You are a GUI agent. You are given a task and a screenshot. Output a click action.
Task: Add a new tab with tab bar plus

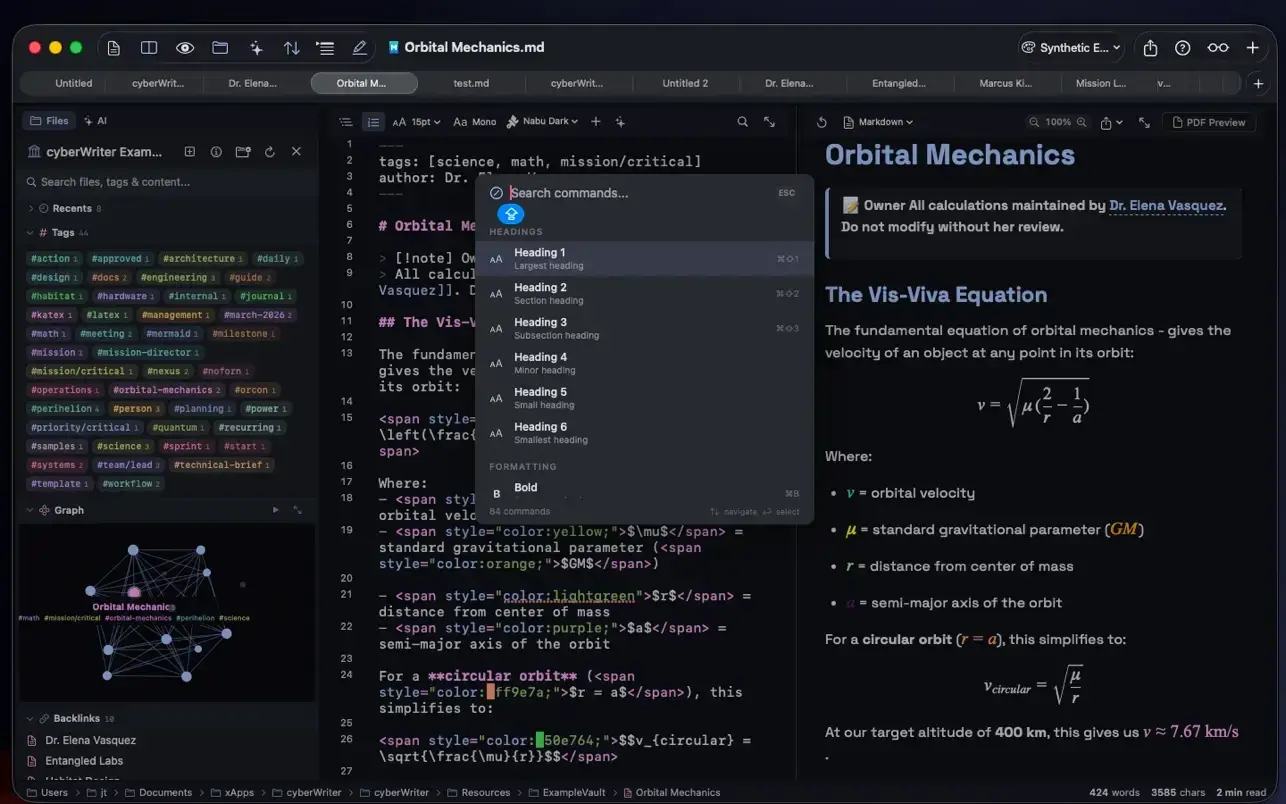[1257, 84]
